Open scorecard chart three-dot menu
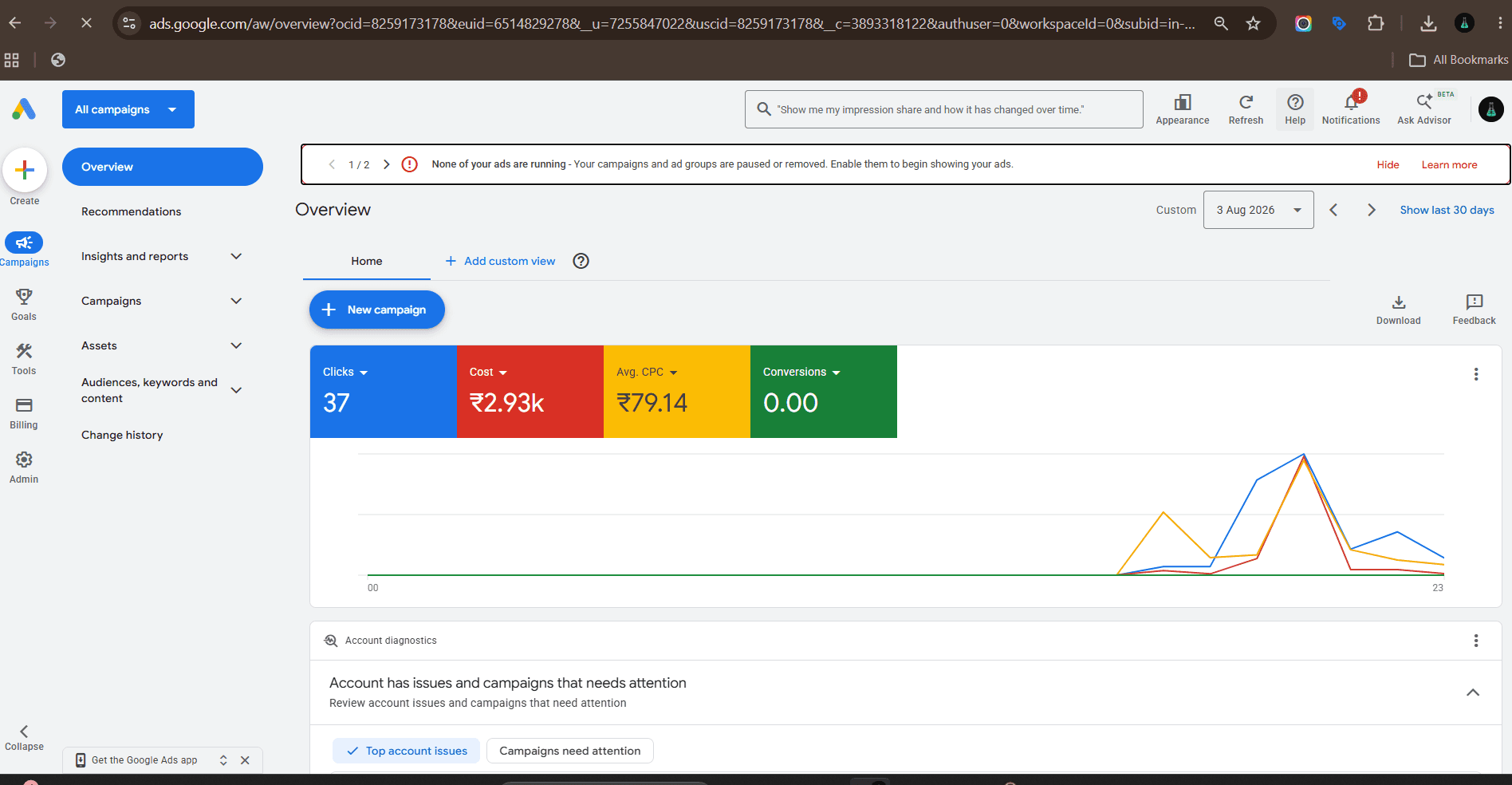1512x785 pixels. [1476, 374]
